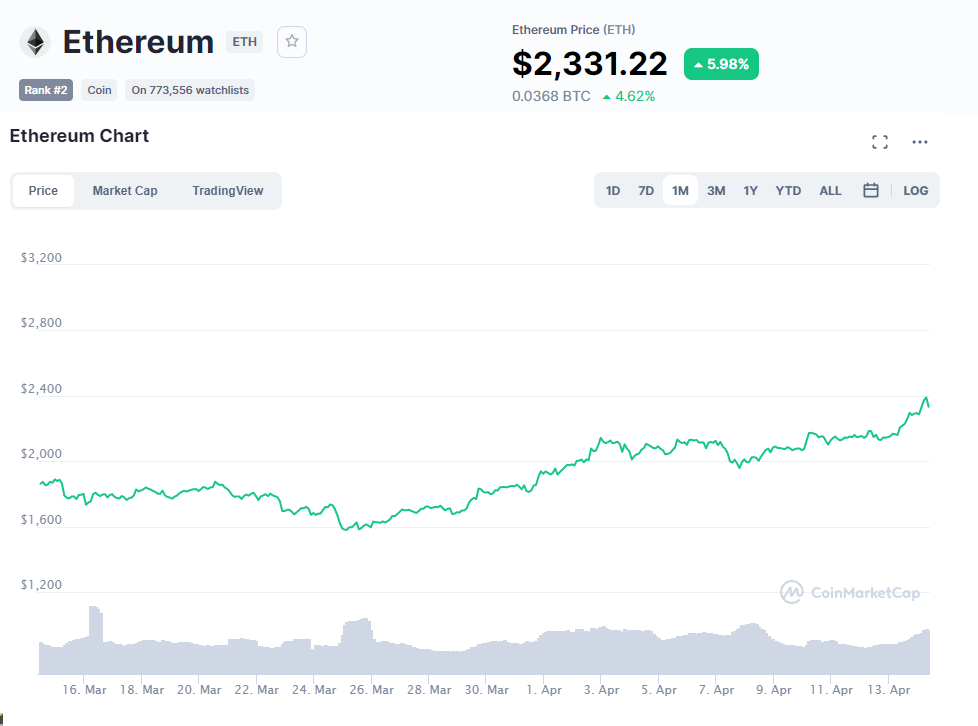Screen dimensions: 978x726
Task: Select the 3M time range
Action: 715,191
